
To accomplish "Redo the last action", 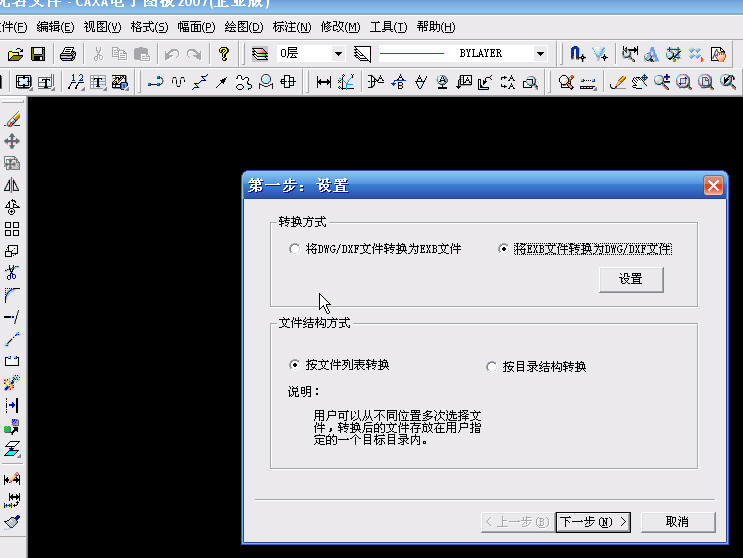I will click(194, 54).
